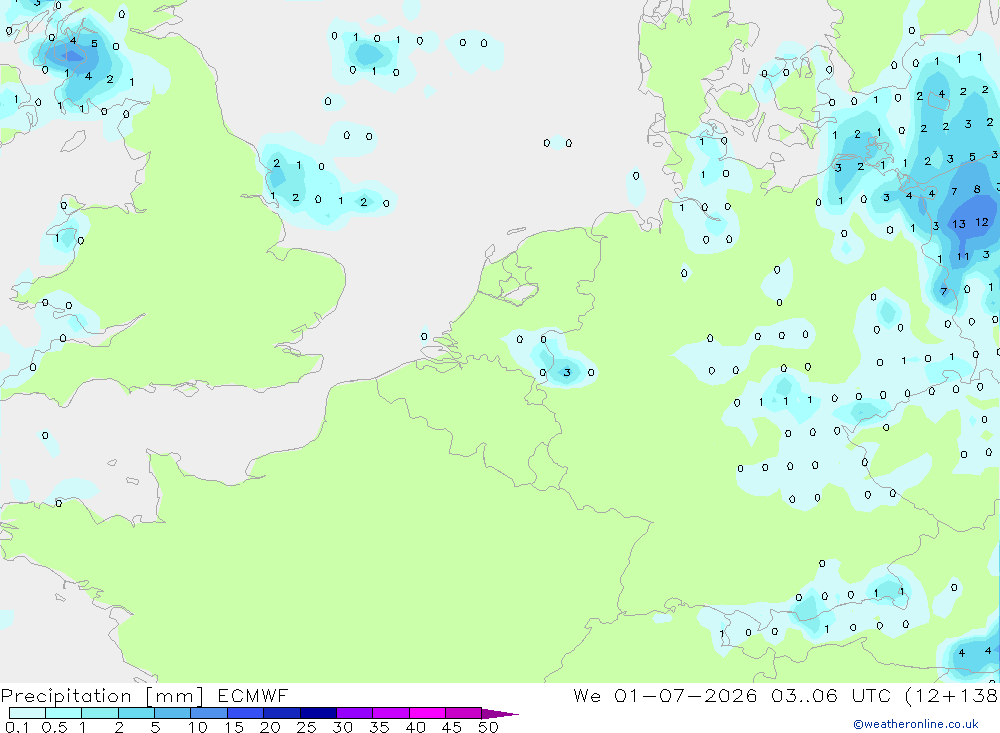Pick the 10–15 mm legend color swatch
1000x733 pixels.
(x=209, y=713)
